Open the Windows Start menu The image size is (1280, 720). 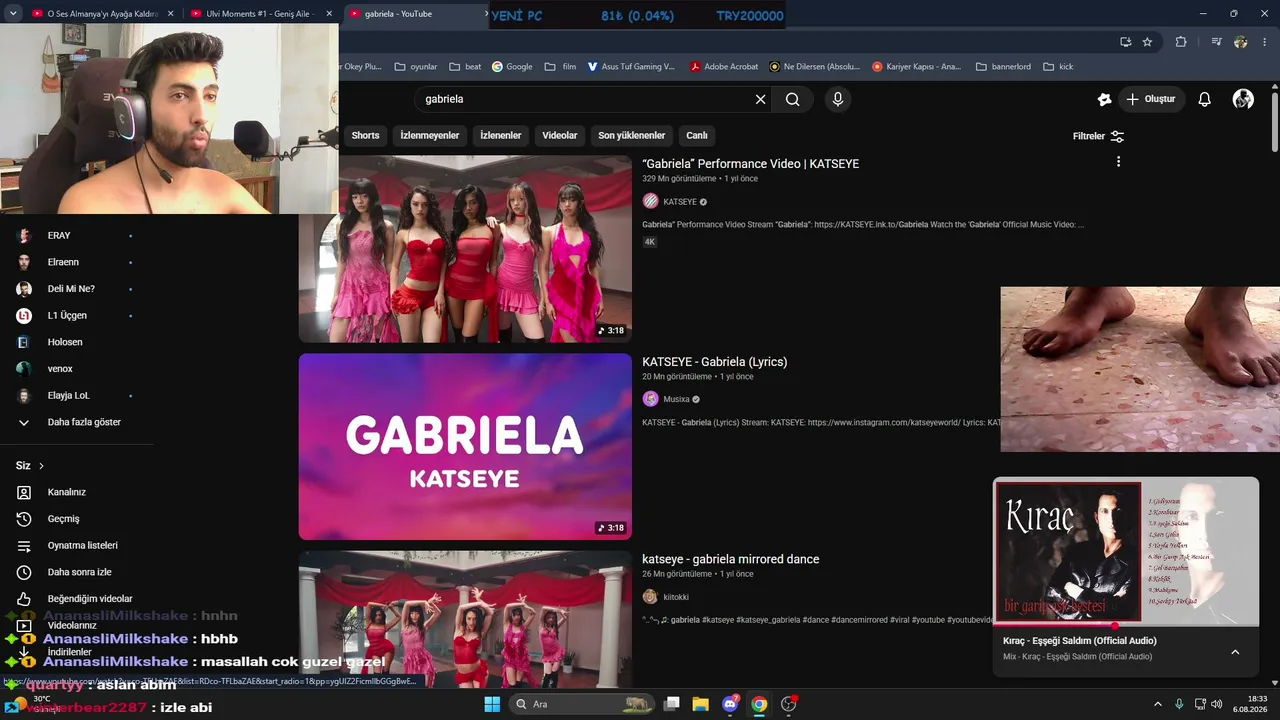tap(492, 704)
